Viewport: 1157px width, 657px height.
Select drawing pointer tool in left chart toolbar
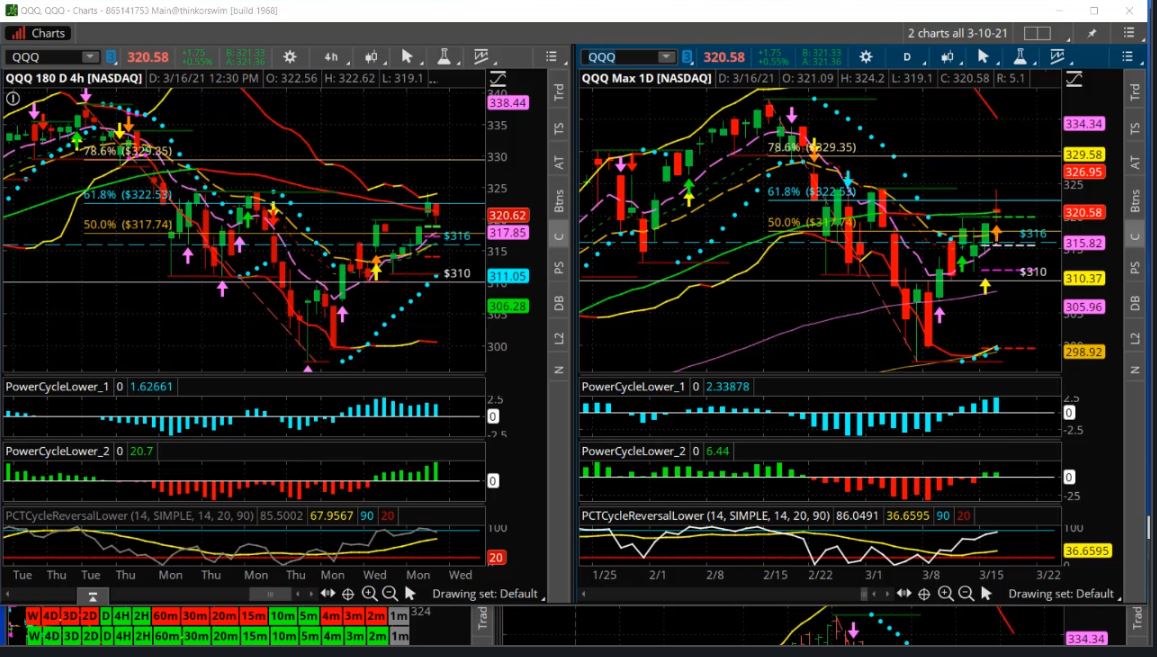[407, 57]
